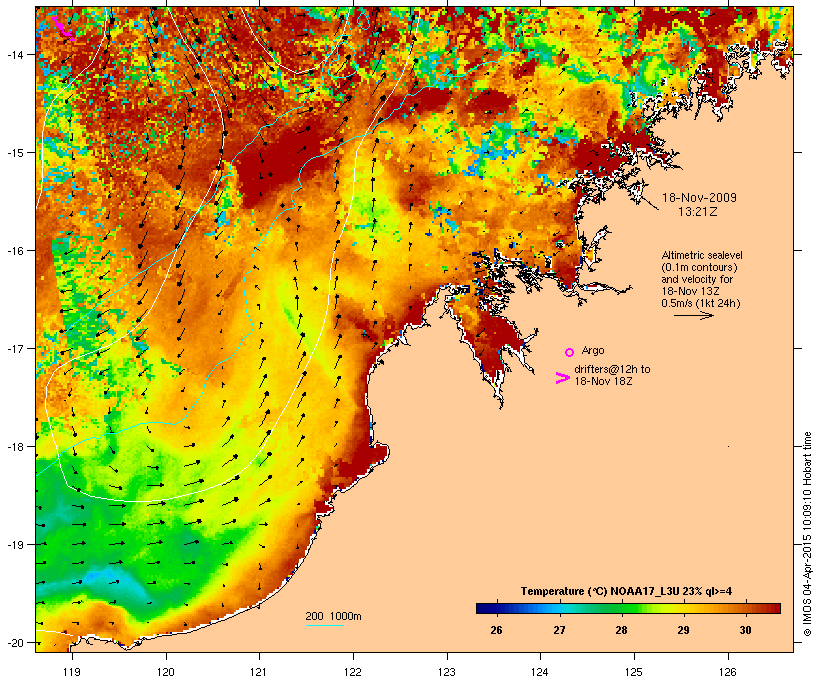Screen dimensions: 820x680
Task: Click the IMOS copyright timestamp text
Action: point(807,534)
